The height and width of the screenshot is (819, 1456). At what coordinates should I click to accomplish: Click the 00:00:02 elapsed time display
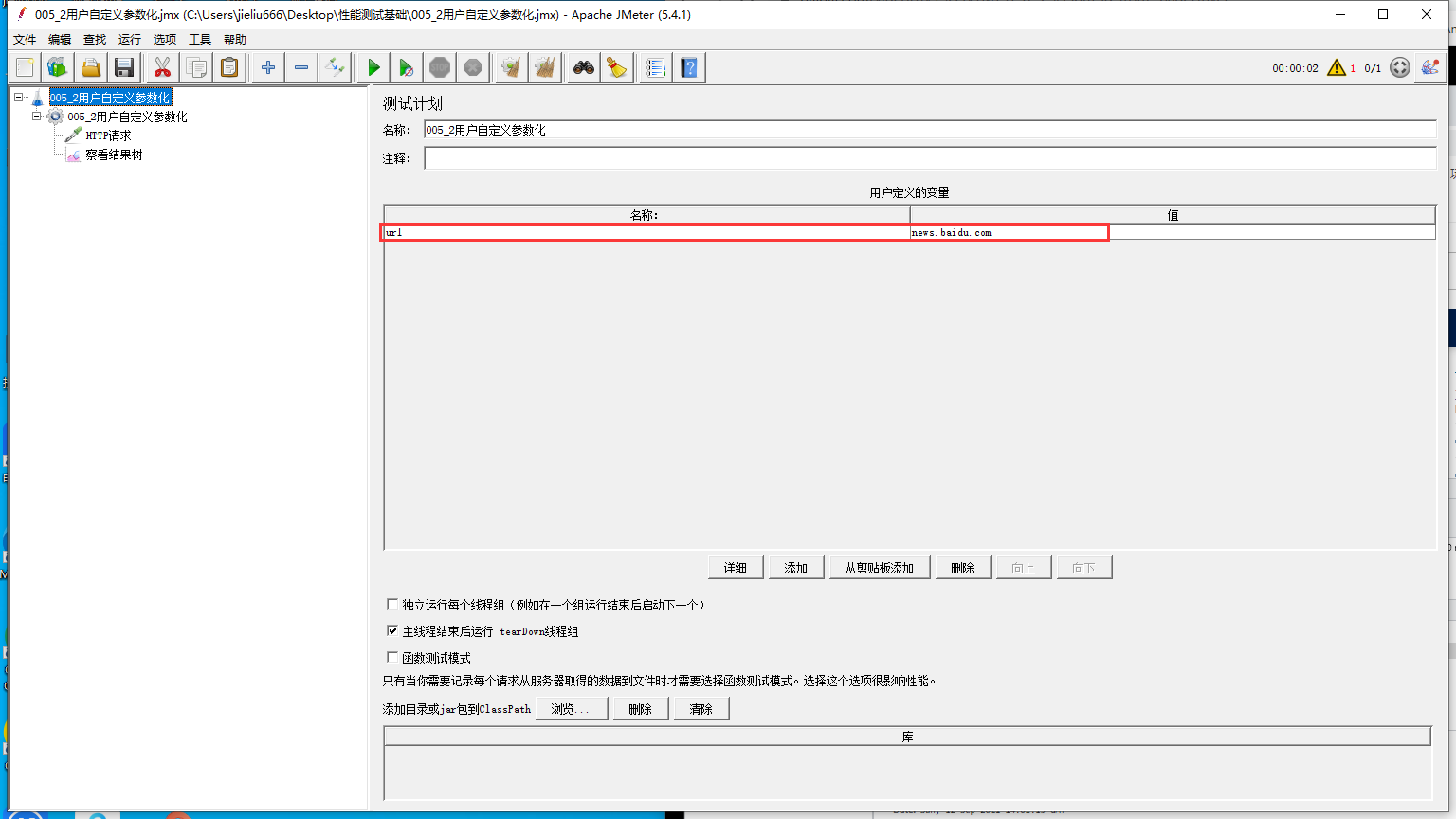tap(1295, 68)
